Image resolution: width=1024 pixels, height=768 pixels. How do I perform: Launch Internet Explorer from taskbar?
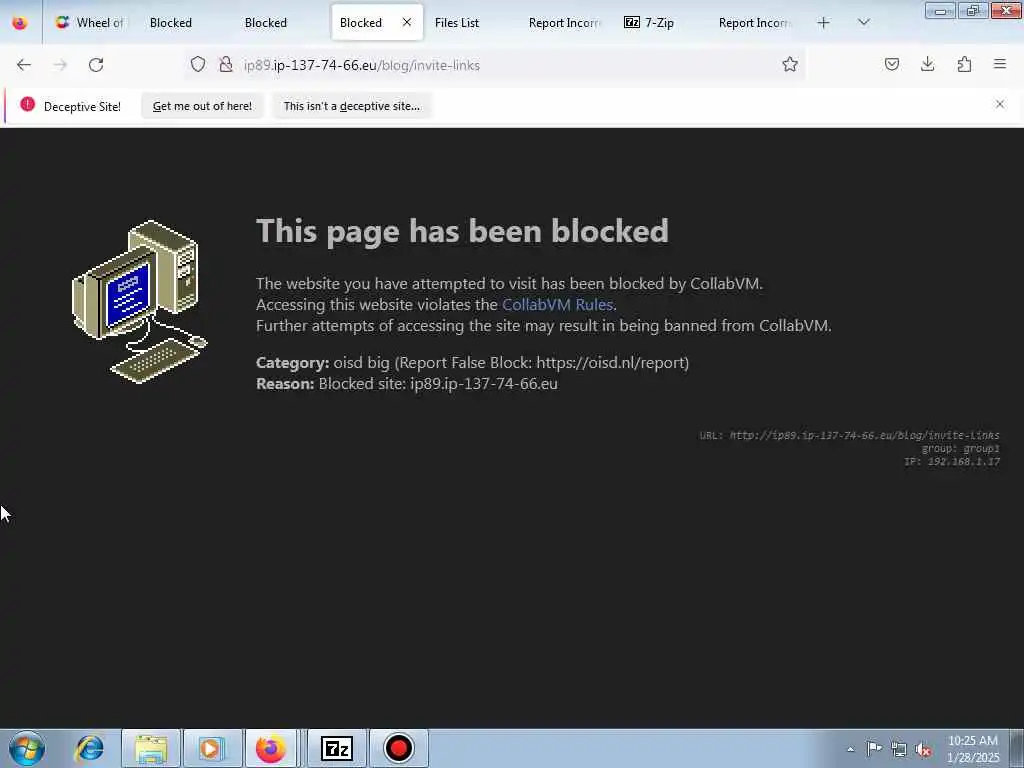[89, 748]
